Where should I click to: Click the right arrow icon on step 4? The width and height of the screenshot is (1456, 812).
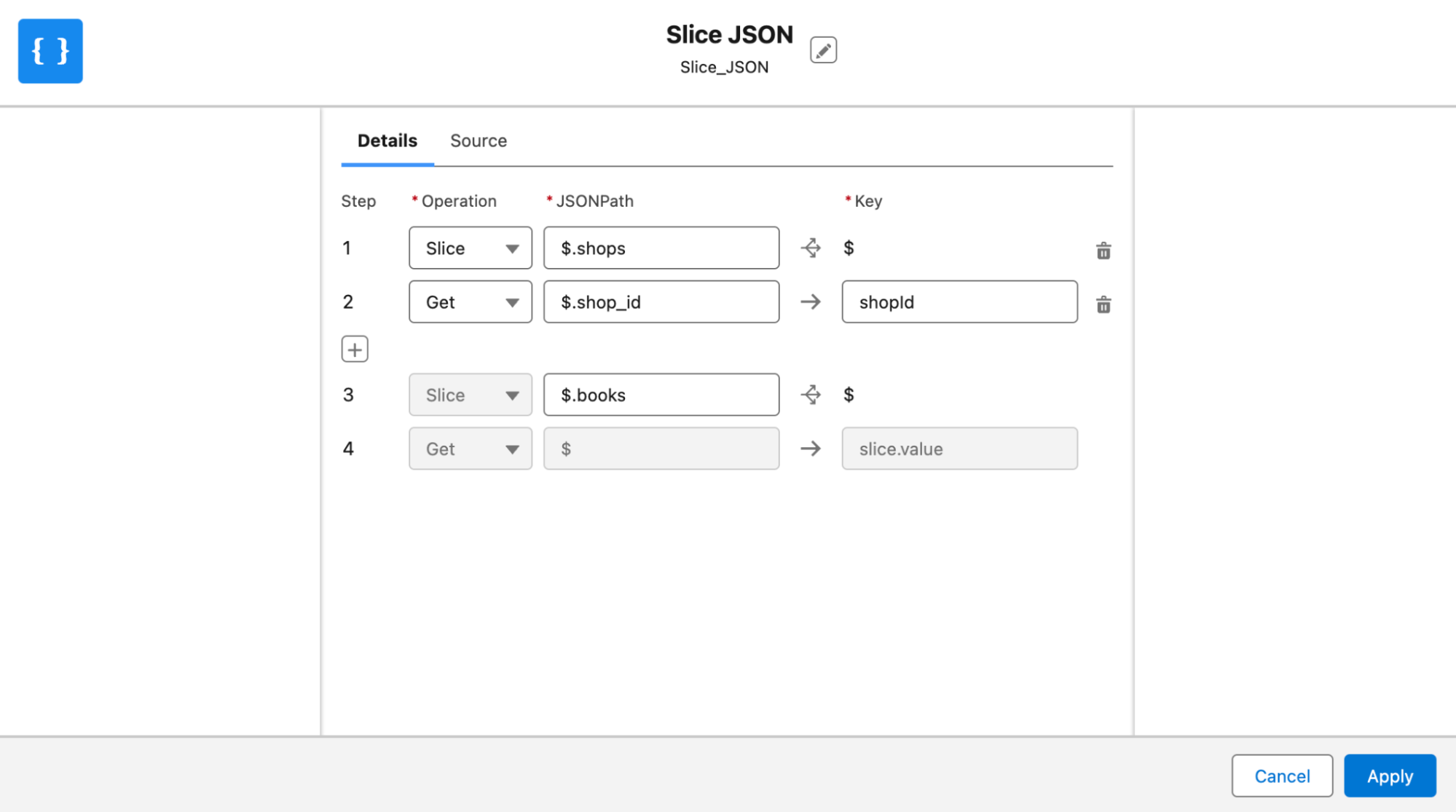(811, 449)
